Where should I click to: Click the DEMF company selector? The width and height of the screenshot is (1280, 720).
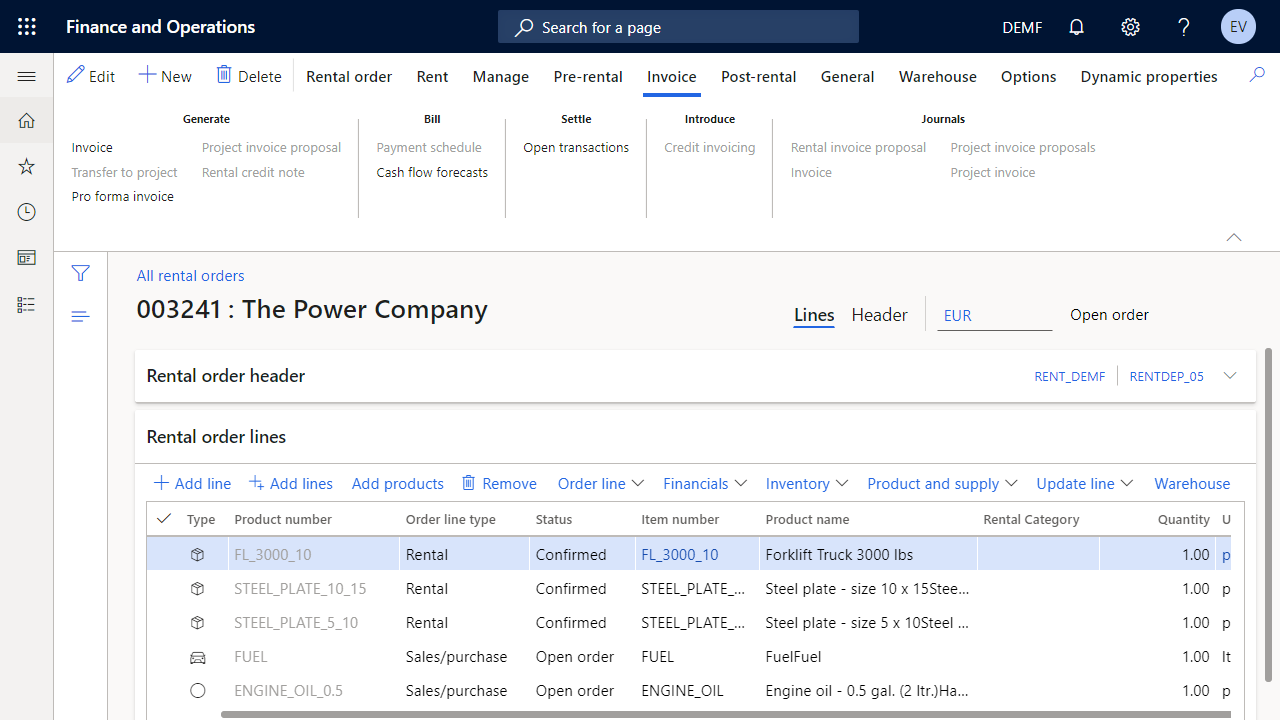(1022, 27)
